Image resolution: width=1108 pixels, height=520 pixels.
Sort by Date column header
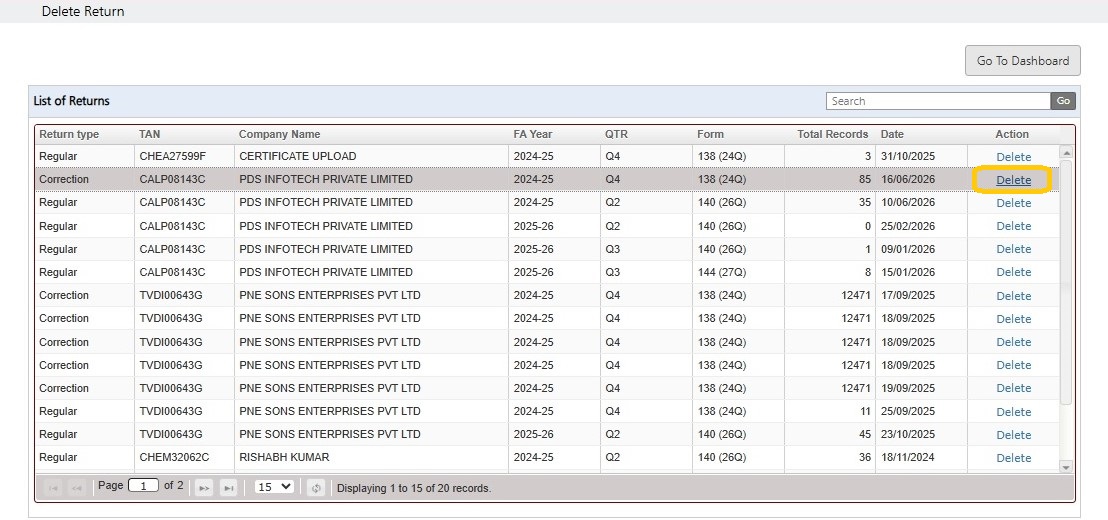(892, 134)
